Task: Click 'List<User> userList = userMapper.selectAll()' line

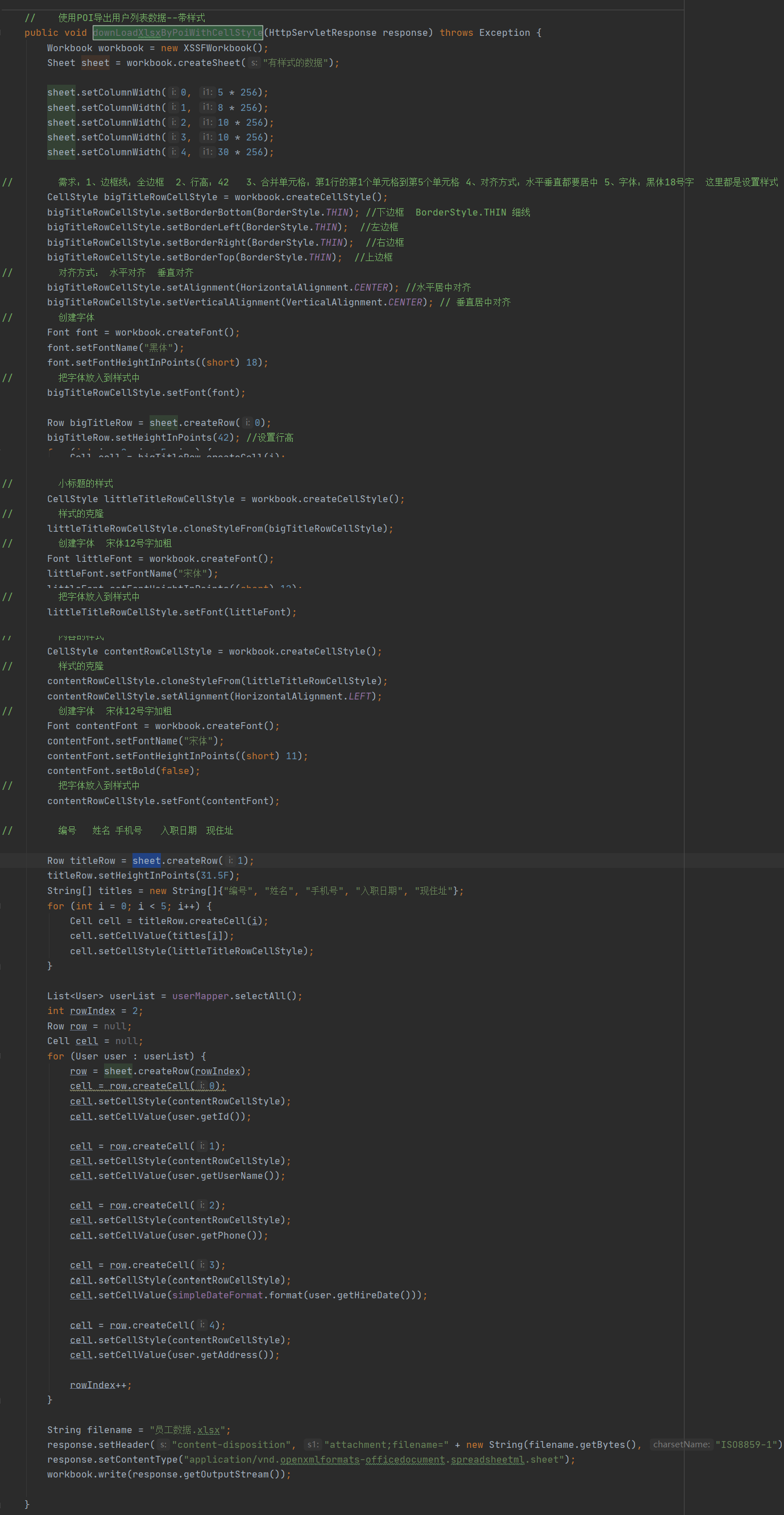Action: (175, 996)
